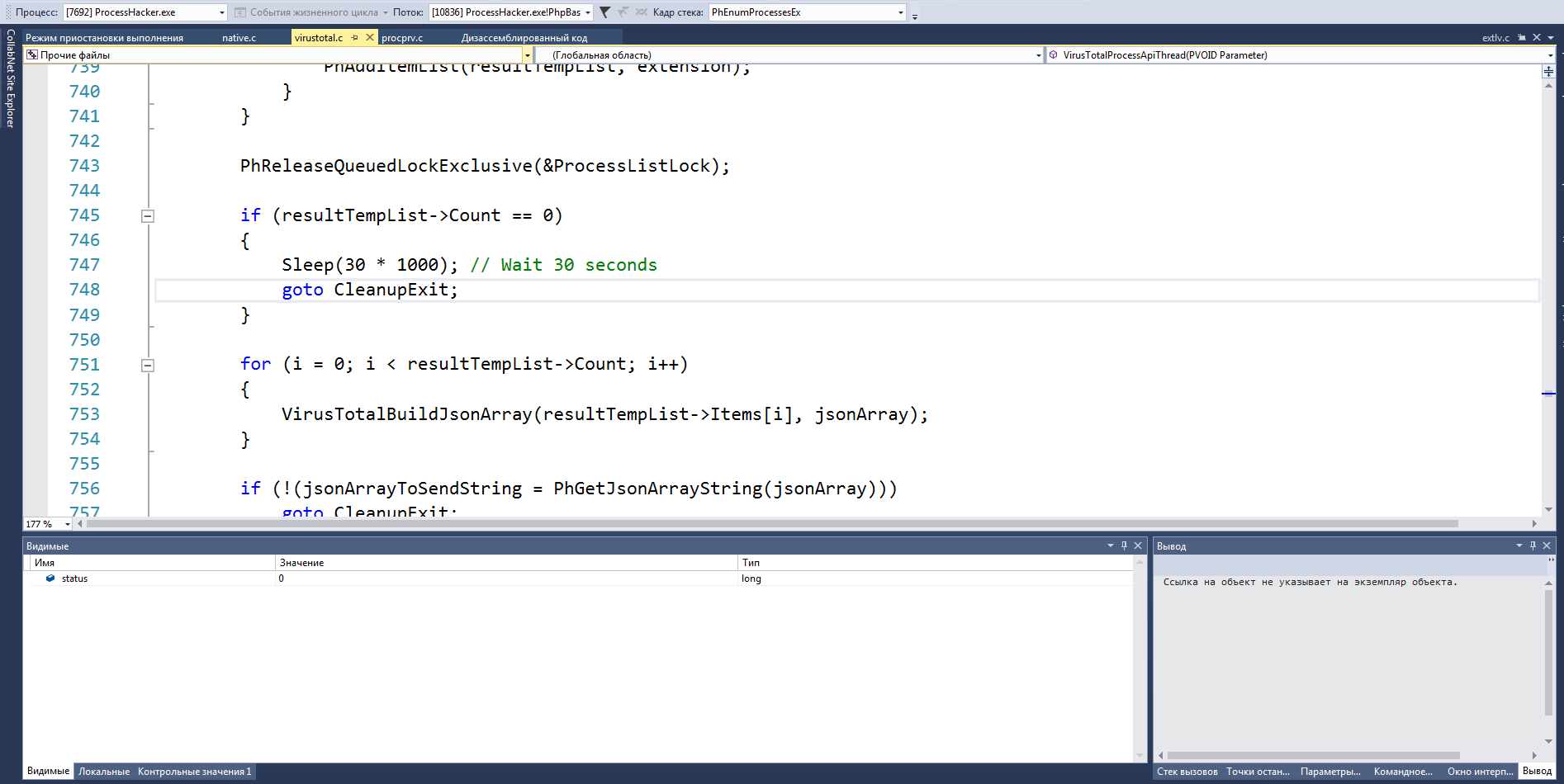The height and width of the screenshot is (784, 1564).
Task: Open the Процесс ProcessHacker.exe dropdown
Action: [x=222, y=12]
